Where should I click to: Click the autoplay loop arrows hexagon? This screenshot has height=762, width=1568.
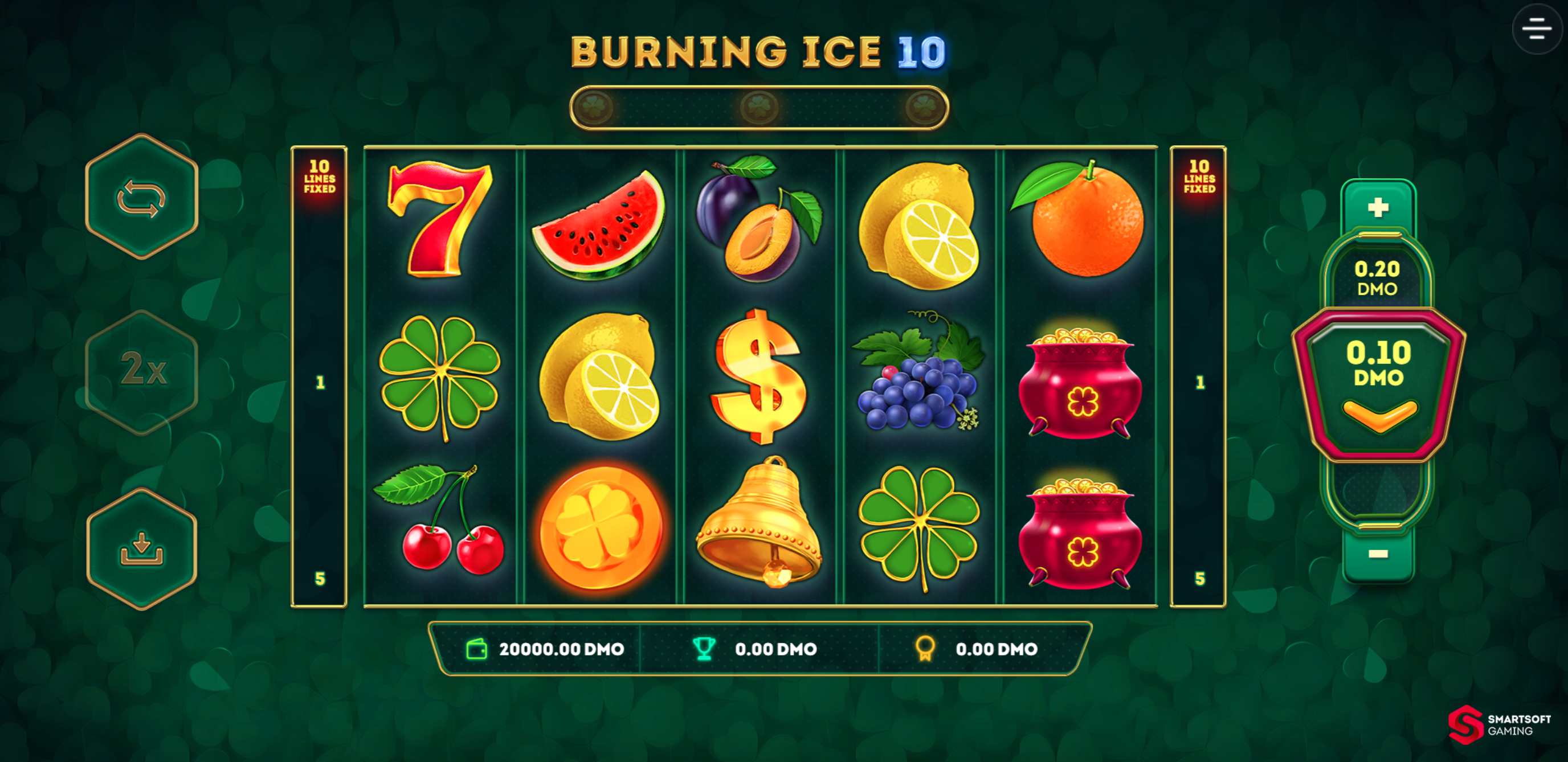tap(141, 197)
